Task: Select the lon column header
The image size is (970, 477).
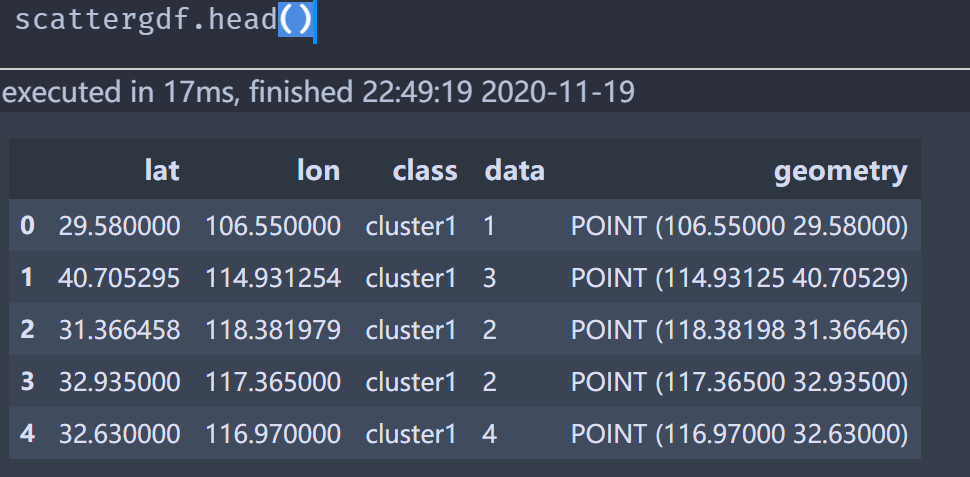Action: coord(318,171)
